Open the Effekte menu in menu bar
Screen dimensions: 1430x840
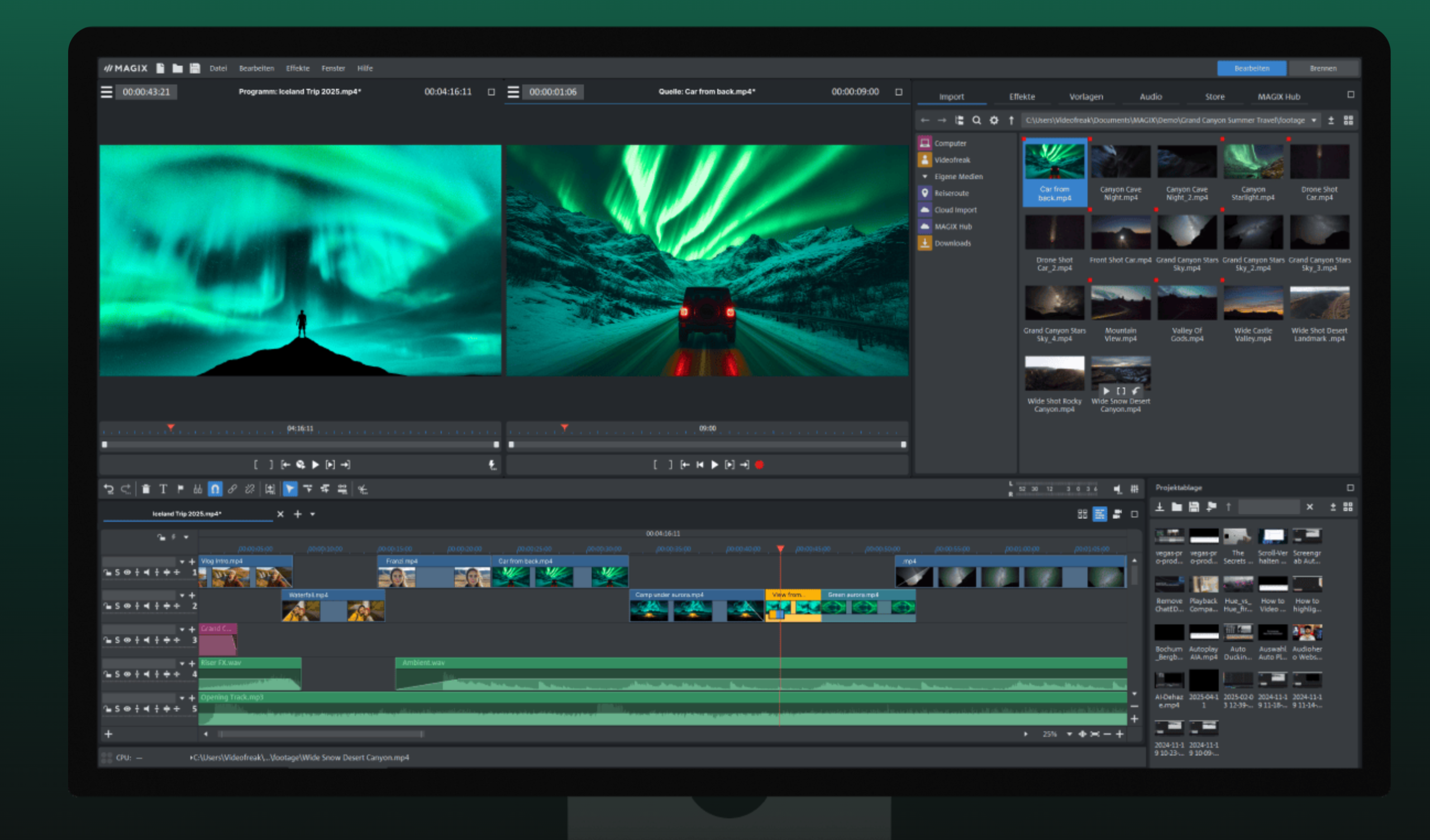point(298,68)
